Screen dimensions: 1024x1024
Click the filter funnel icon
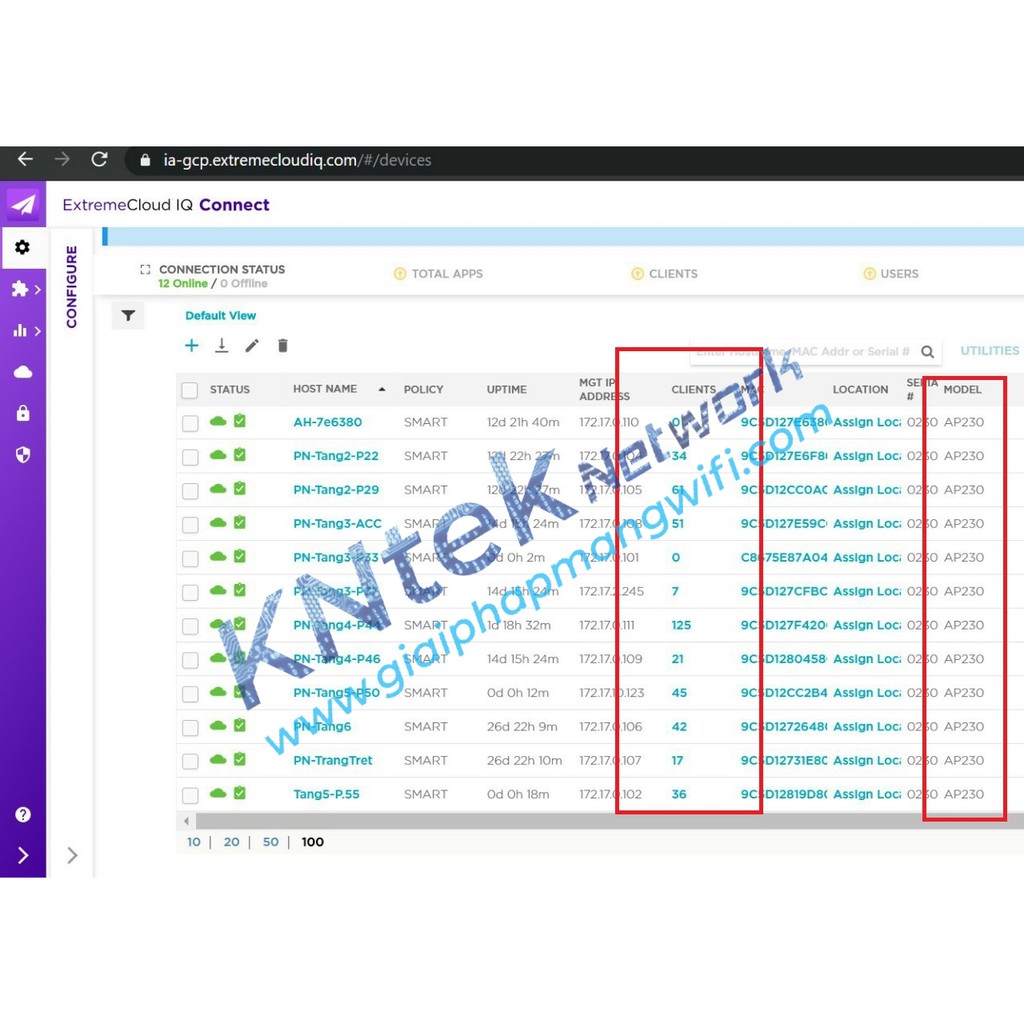(128, 316)
